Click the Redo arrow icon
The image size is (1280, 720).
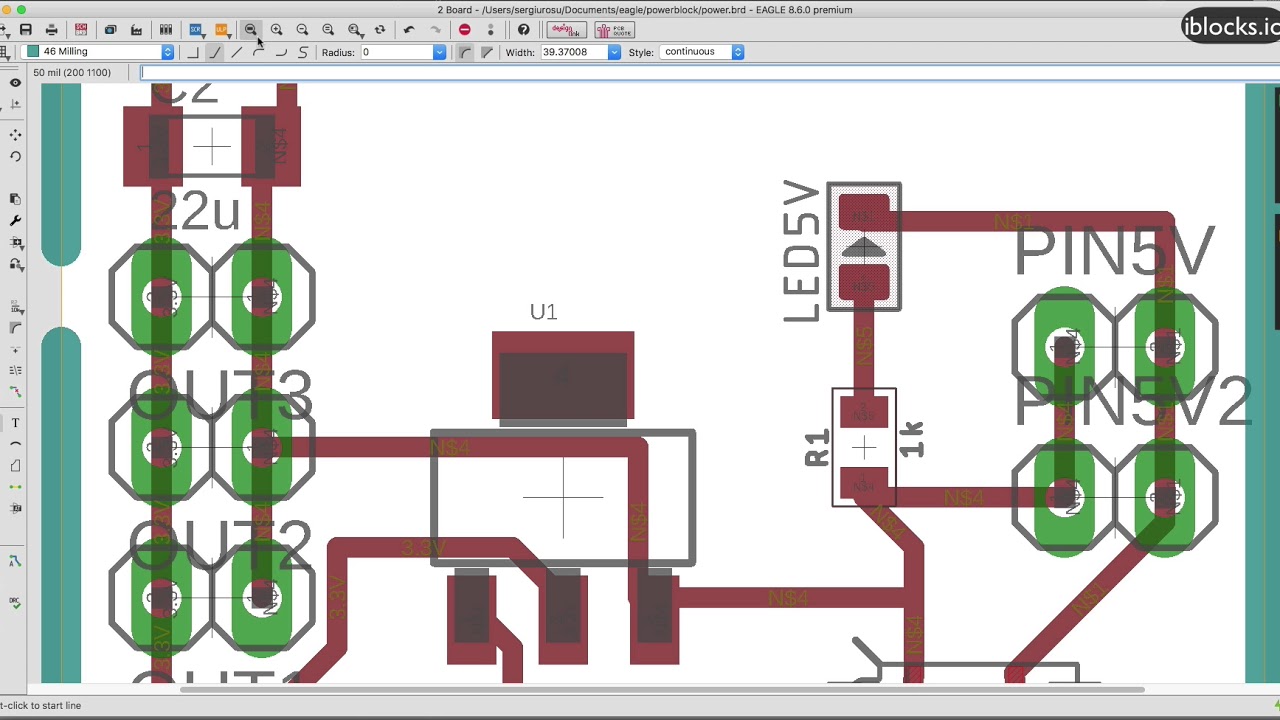click(435, 30)
